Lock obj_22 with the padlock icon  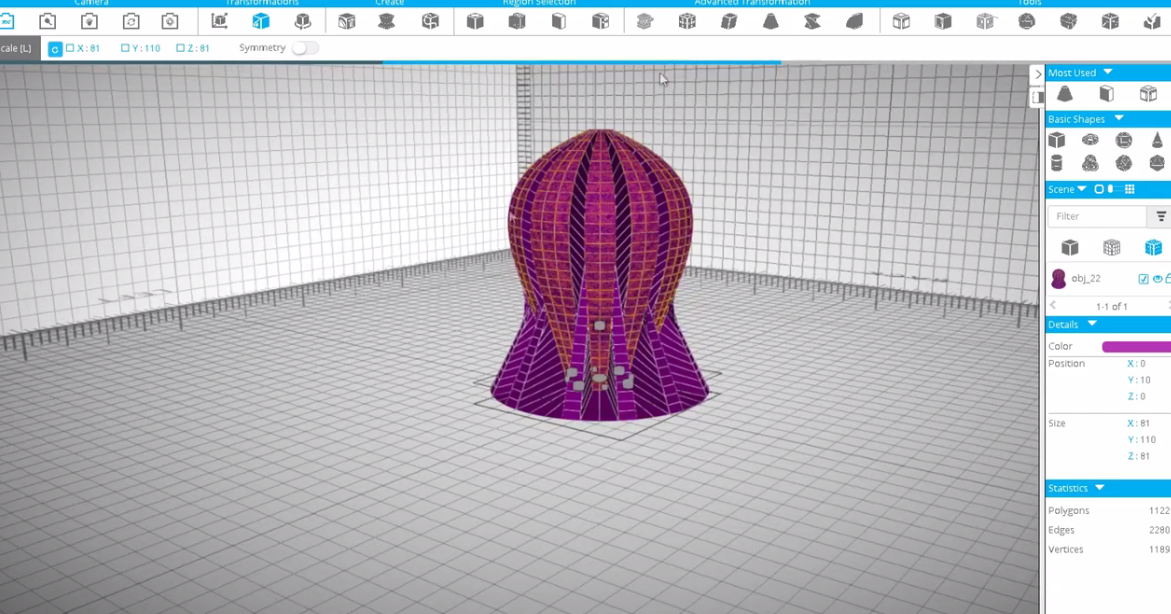pos(1168,279)
